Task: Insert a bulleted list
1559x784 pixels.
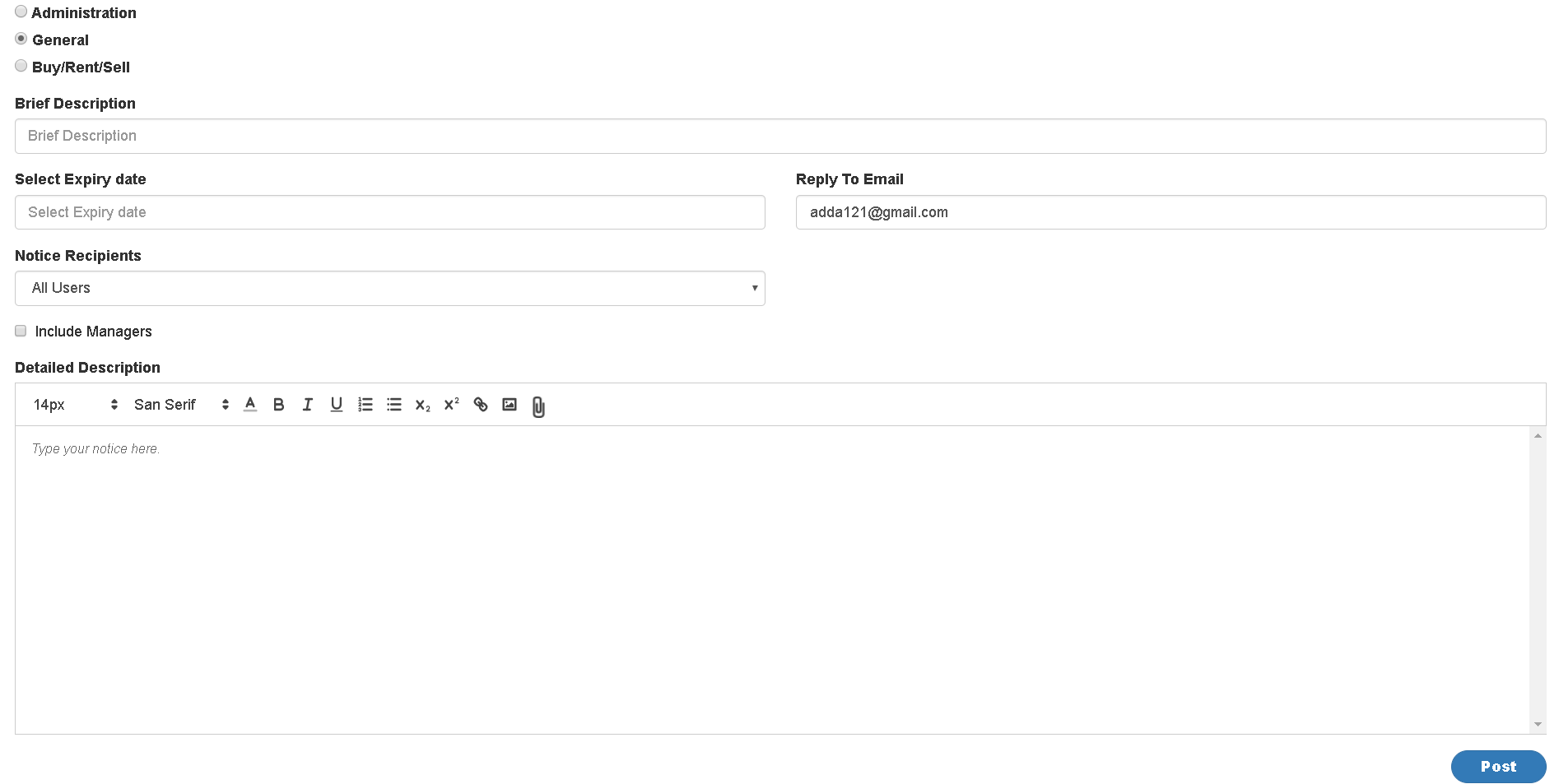Action: point(394,405)
